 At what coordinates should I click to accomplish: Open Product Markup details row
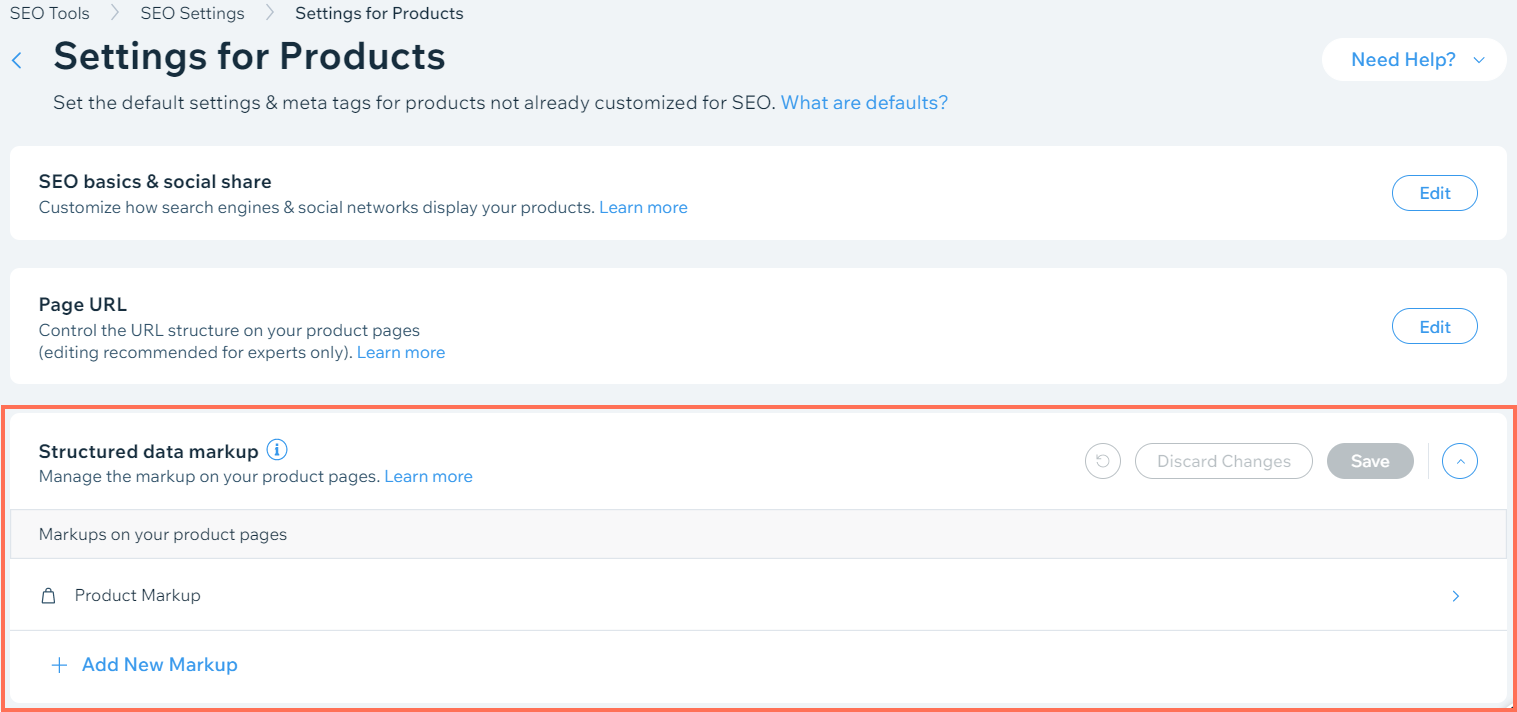pos(137,595)
